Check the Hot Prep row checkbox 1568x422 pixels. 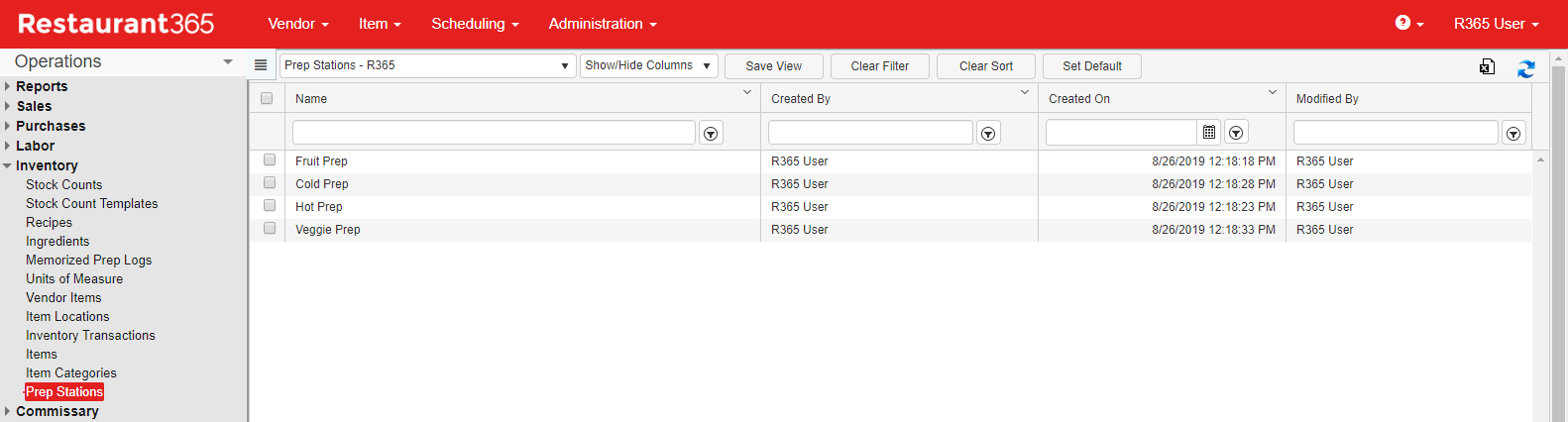(270, 205)
